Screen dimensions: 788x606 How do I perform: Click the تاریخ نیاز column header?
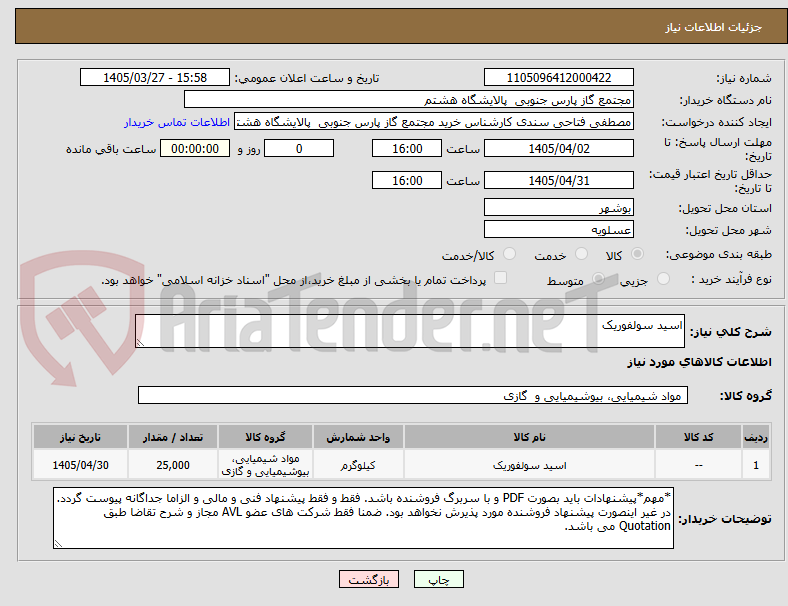(x=80, y=437)
